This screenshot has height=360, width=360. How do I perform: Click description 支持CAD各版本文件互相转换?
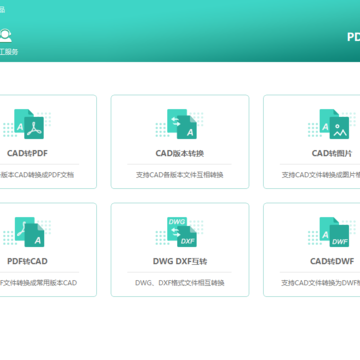coord(180,175)
